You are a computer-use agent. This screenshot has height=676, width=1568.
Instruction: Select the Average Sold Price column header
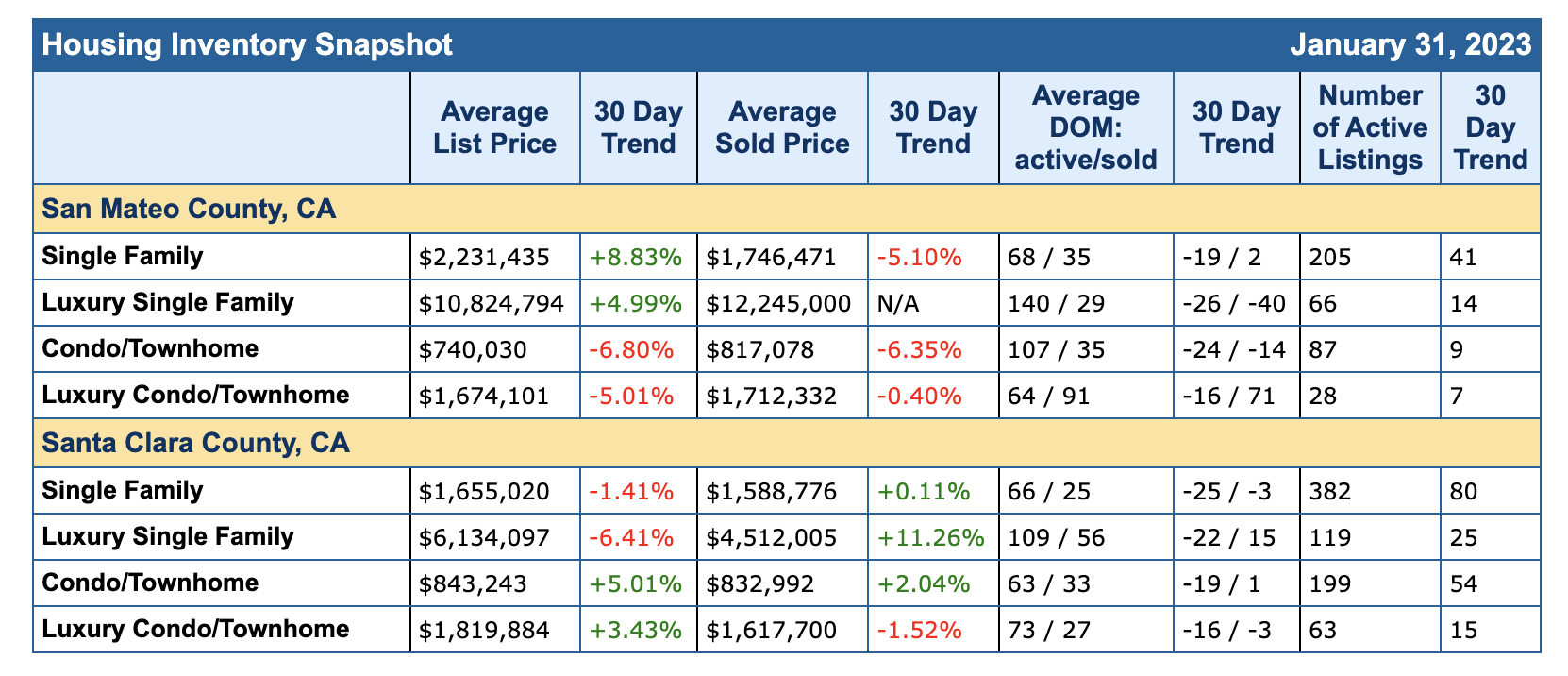pyautogui.click(x=782, y=127)
